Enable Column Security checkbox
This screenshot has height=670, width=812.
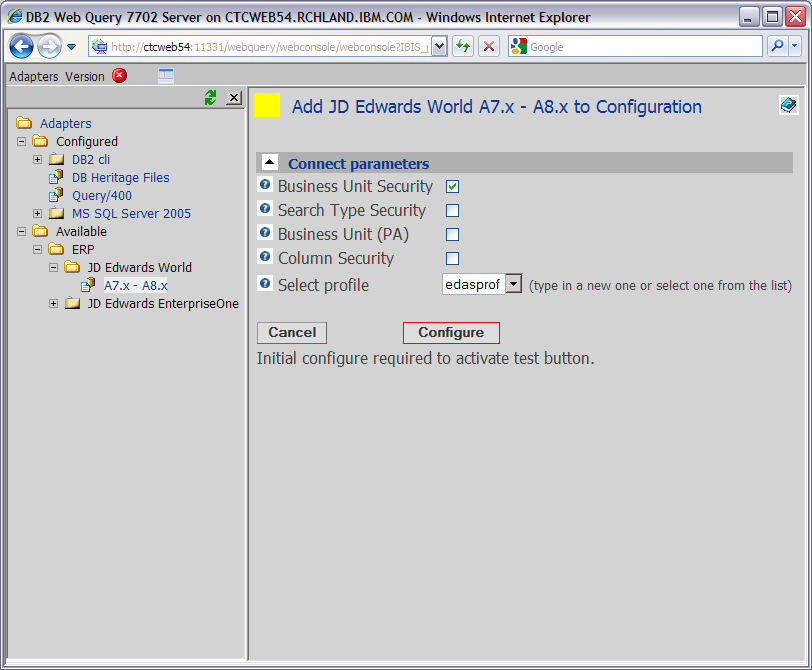(x=452, y=258)
